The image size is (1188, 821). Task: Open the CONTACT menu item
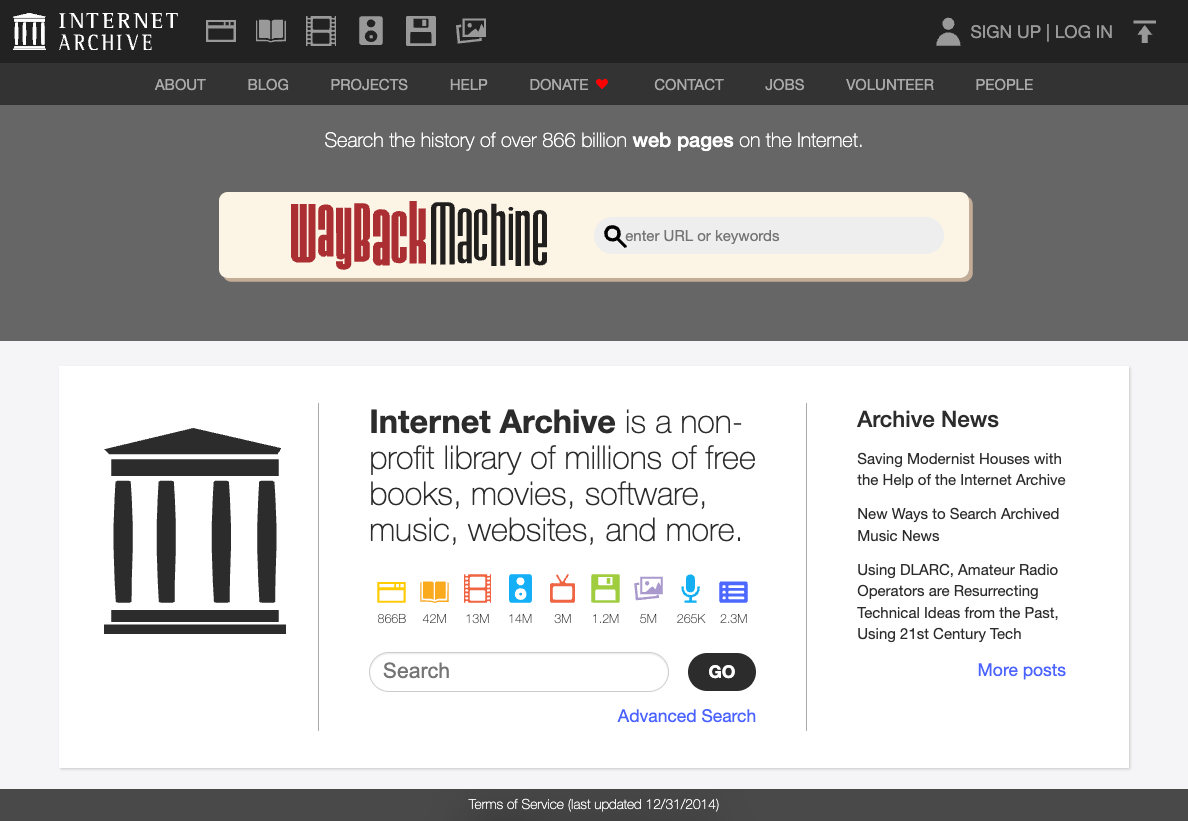point(689,85)
